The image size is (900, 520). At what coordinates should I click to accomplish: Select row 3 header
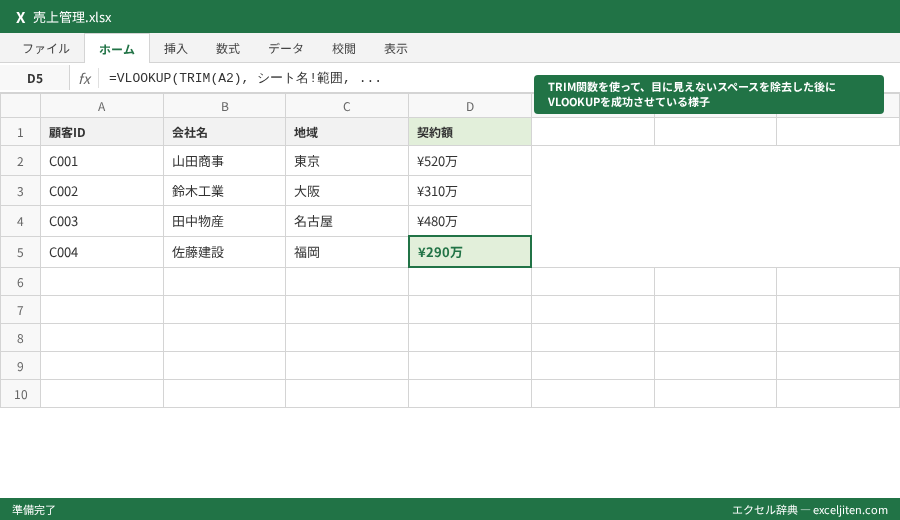click(20, 191)
